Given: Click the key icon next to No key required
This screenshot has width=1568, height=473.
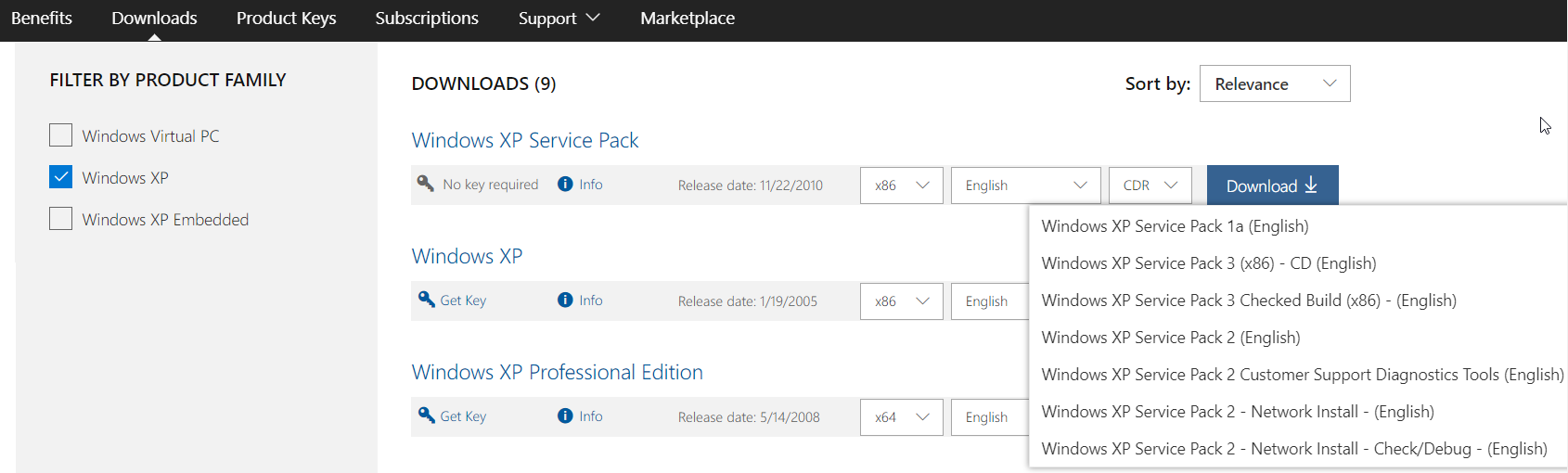Looking at the screenshot, I should pos(426,184).
